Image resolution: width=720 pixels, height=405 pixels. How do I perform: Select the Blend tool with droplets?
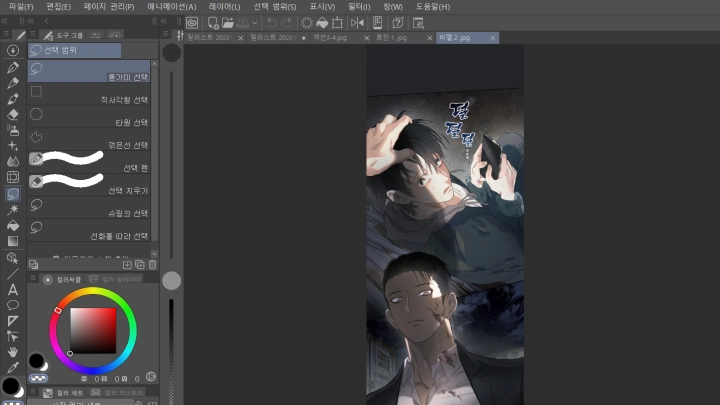(13, 162)
